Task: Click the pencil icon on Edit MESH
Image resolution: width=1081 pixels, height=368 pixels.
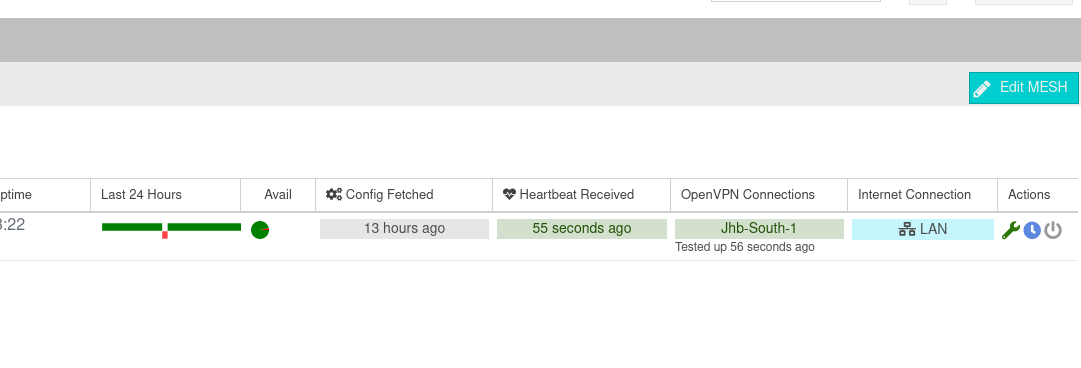Action: pos(982,88)
